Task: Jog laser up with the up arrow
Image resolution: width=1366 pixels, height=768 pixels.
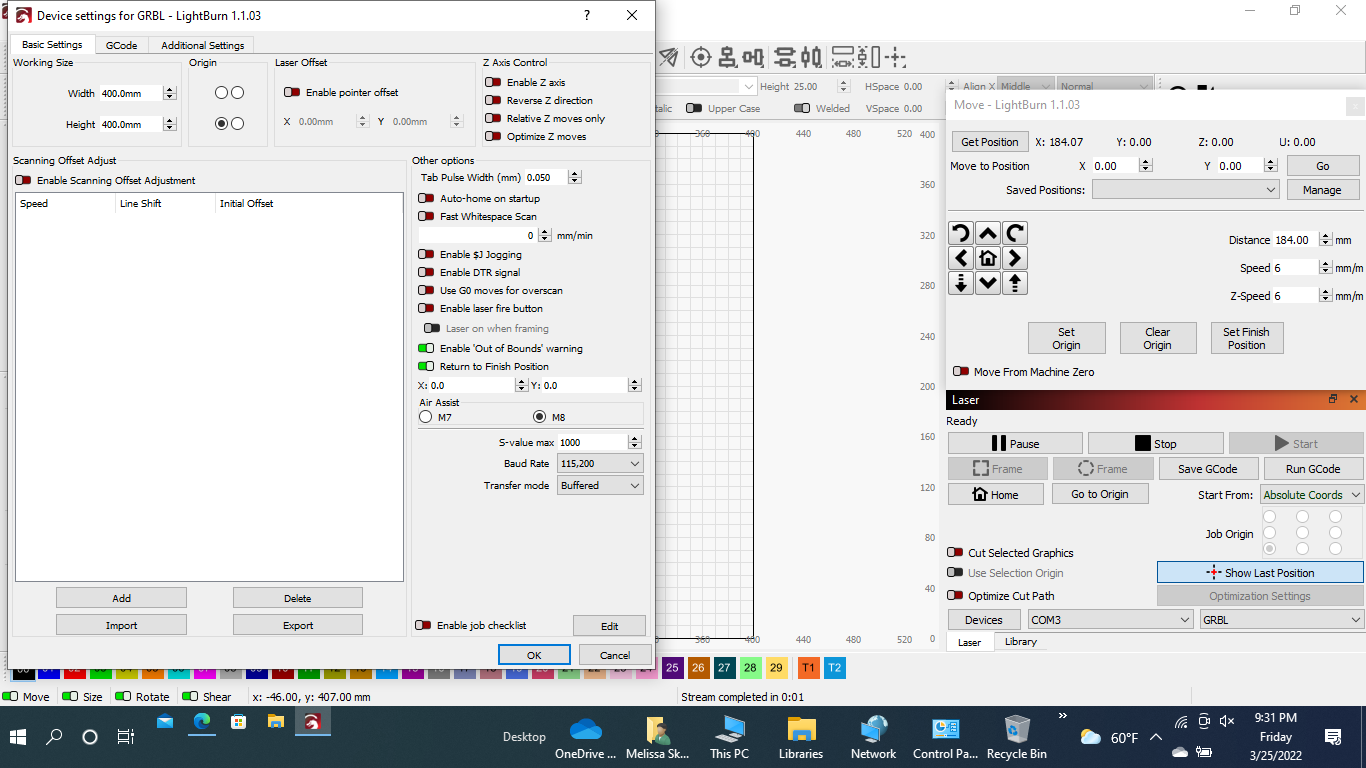Action: pos(988,234)
